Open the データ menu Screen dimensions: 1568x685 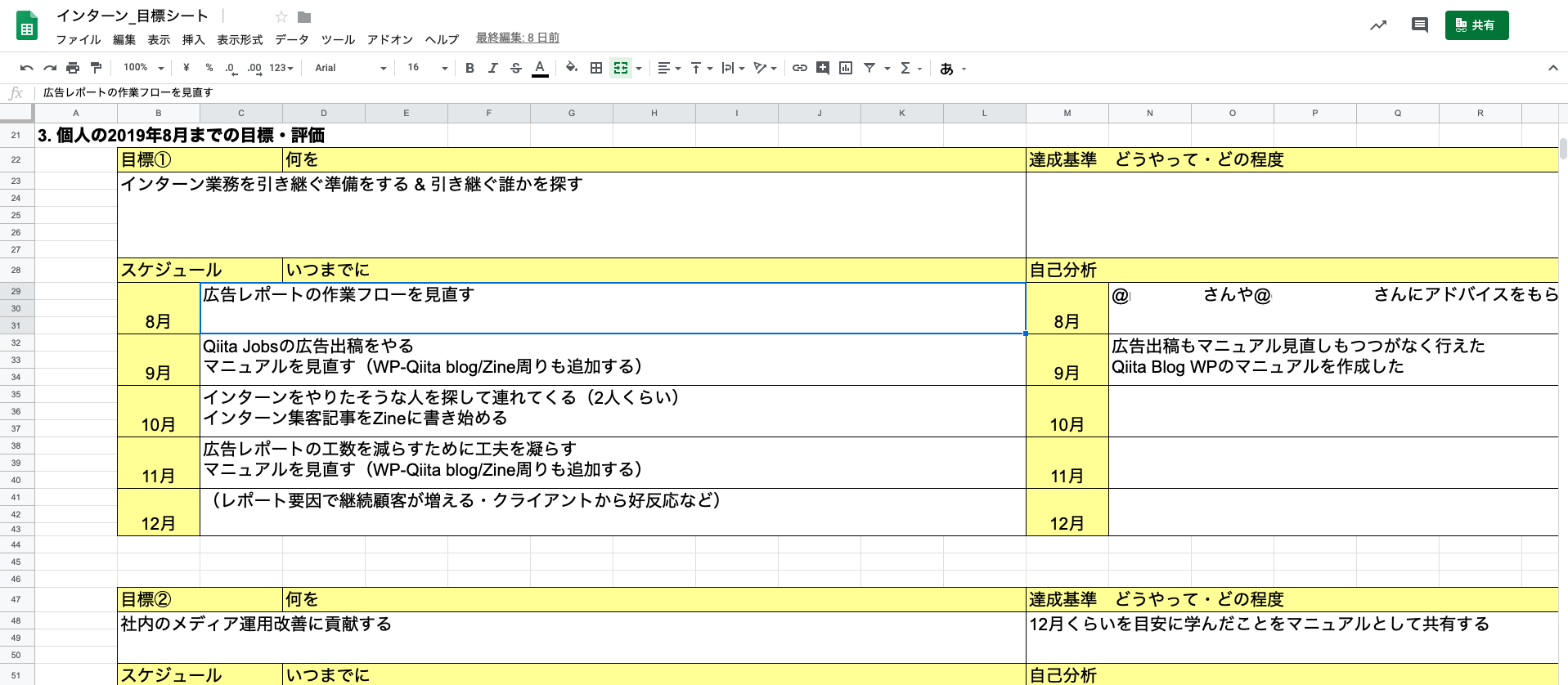click(291, 39)
